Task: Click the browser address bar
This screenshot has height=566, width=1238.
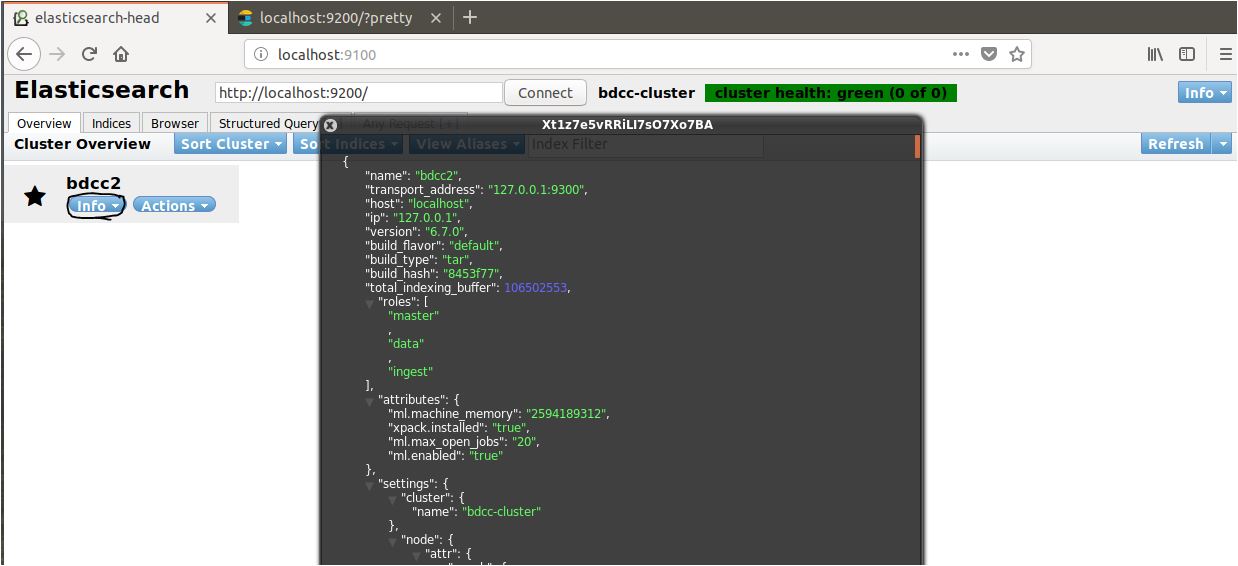Action: click(x=637, y=54)
